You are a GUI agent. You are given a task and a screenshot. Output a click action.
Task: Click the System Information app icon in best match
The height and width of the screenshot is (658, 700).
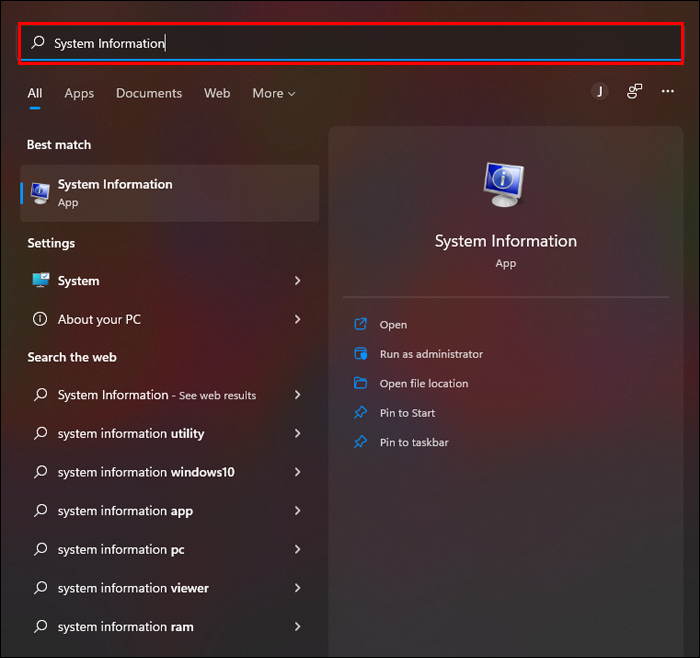coord(40,193)
